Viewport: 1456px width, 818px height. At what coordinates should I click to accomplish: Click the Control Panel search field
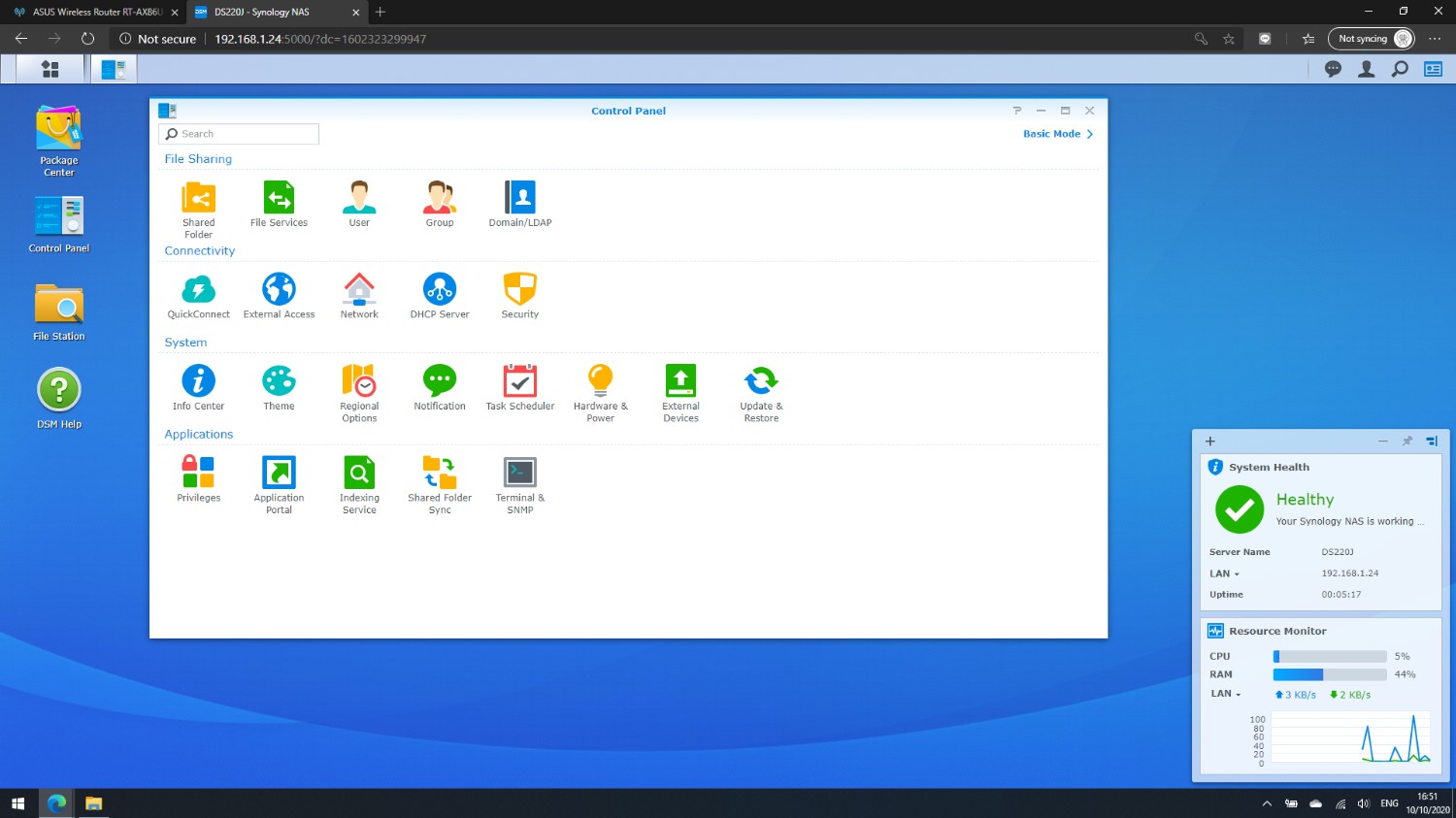pos(239,134)
